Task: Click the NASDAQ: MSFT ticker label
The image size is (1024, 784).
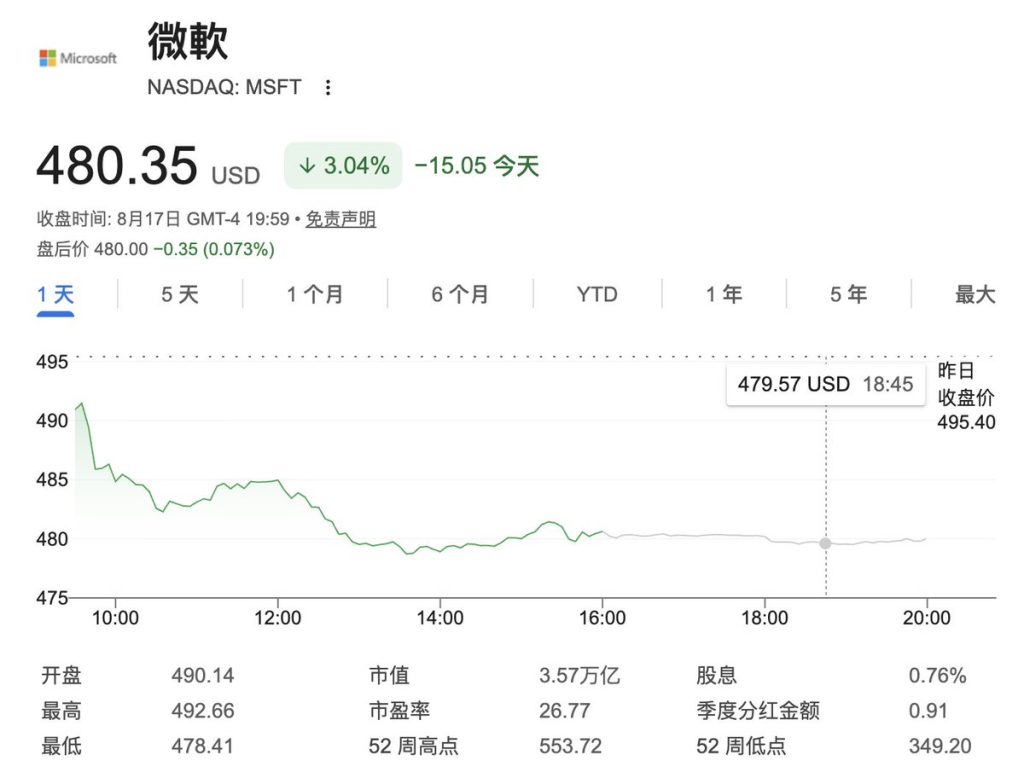Action: pyautogui.click(x=224, y=87)
